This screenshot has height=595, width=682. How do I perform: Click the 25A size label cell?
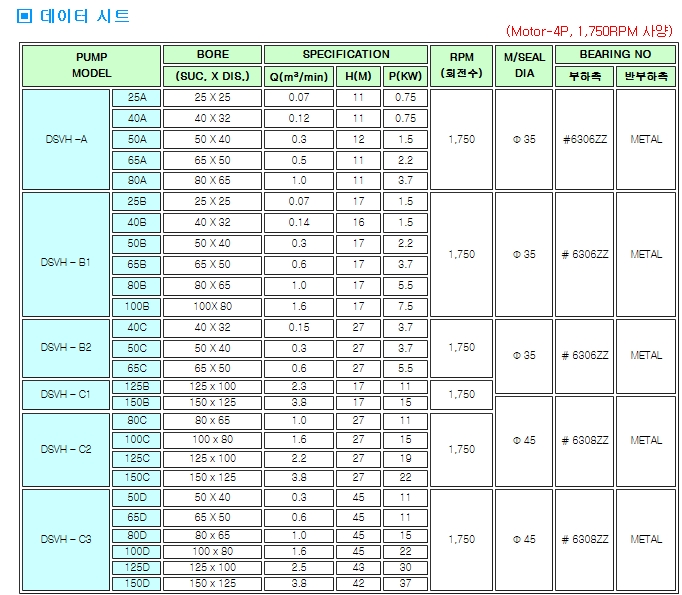[x=136, y=97]
